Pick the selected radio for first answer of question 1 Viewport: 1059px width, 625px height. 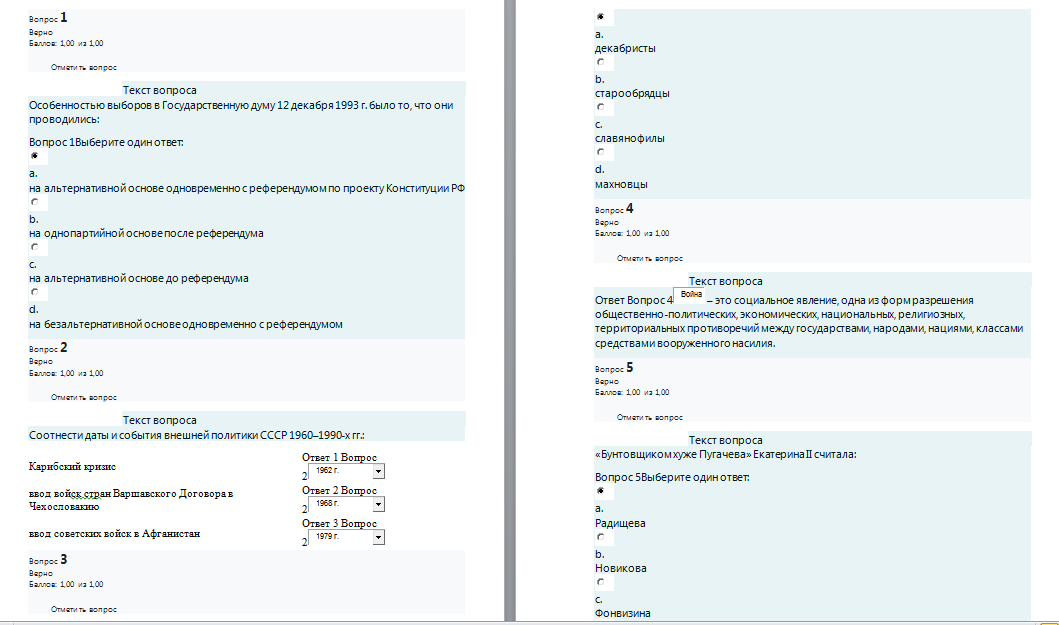[34, 156]
